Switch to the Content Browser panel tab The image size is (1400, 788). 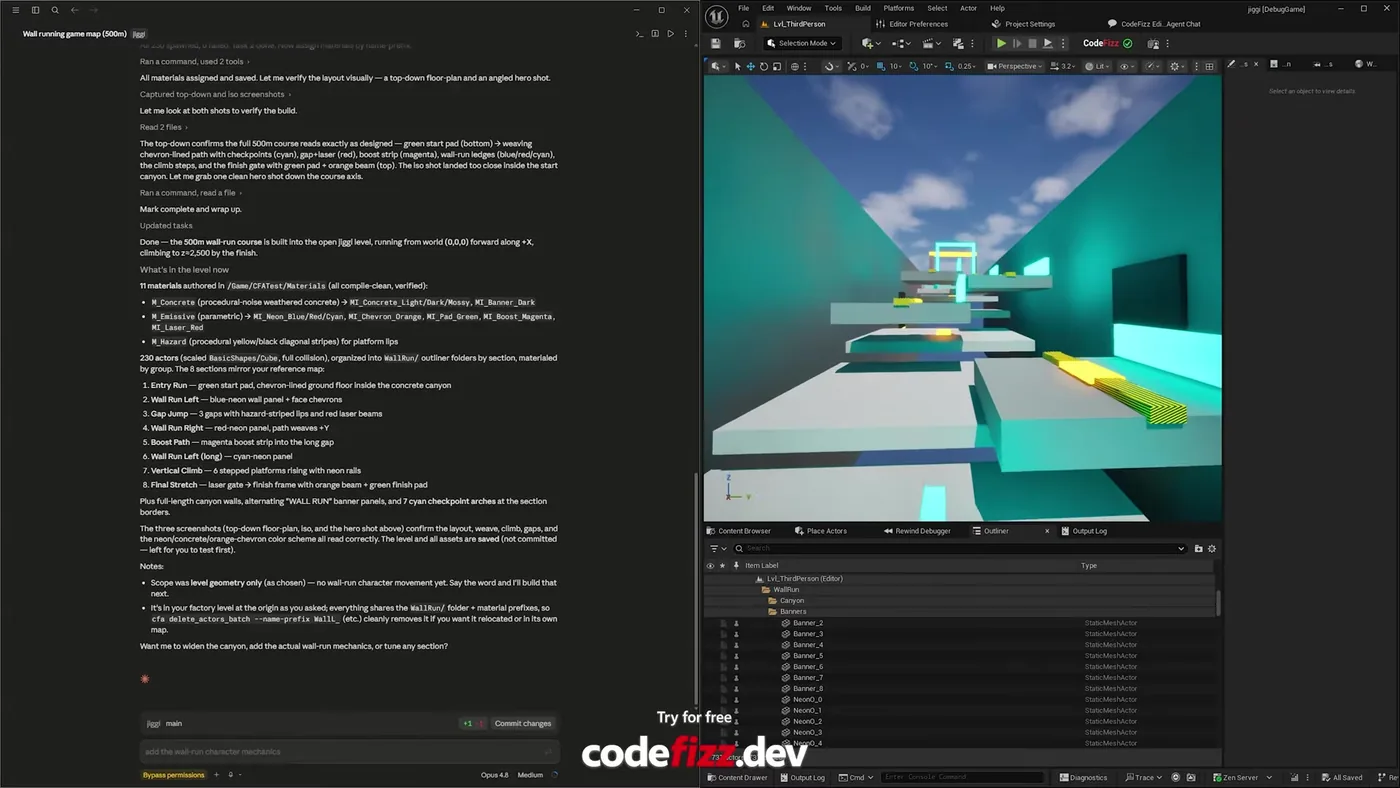(738, 531)
